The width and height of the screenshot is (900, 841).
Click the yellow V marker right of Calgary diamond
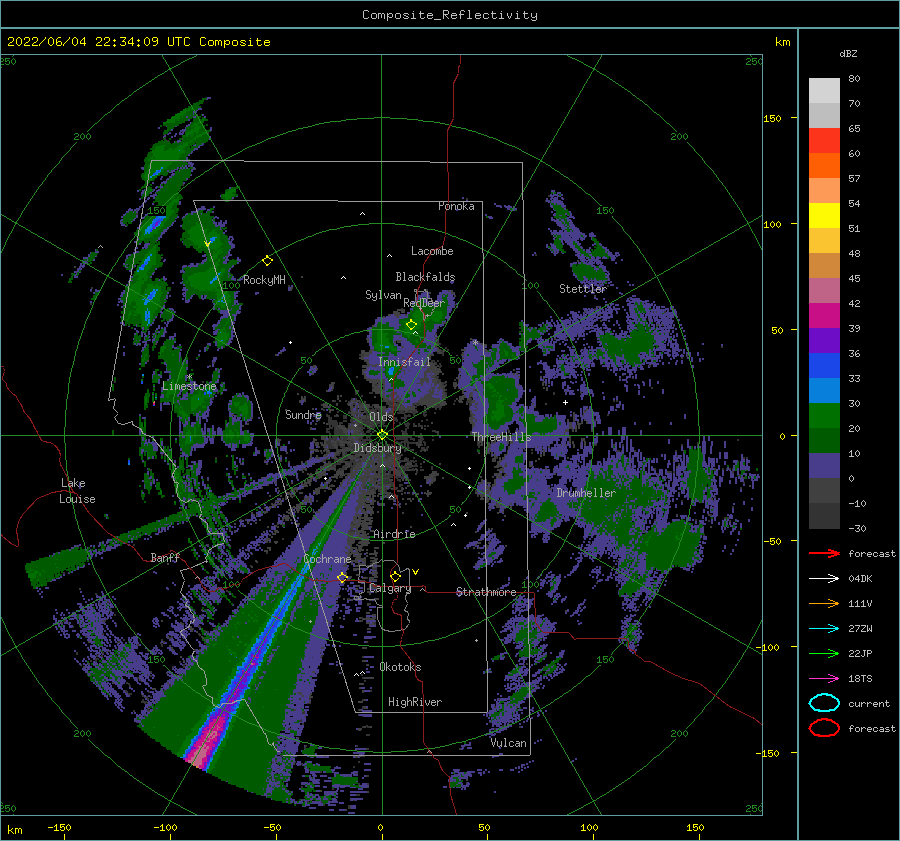click(x=415, y=572)
